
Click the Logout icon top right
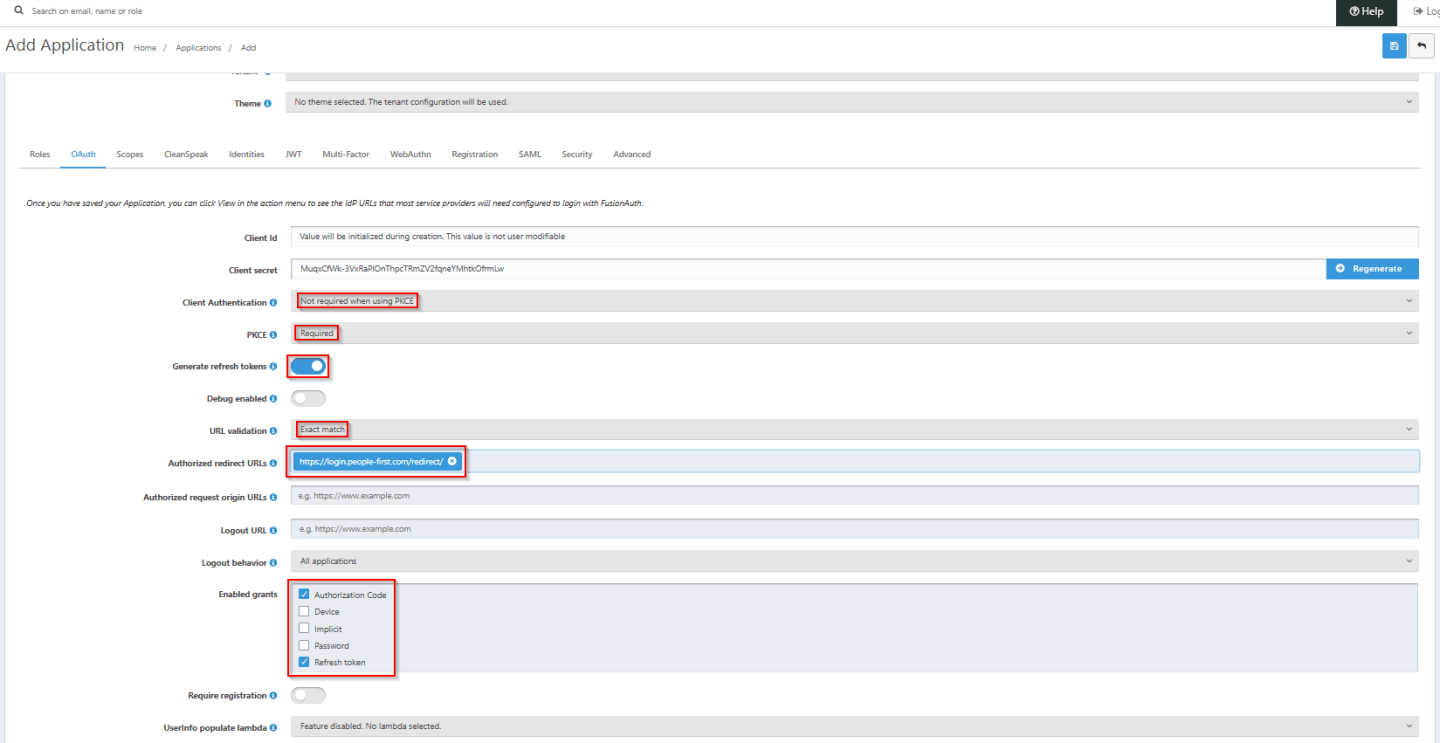pos(1420,11)
